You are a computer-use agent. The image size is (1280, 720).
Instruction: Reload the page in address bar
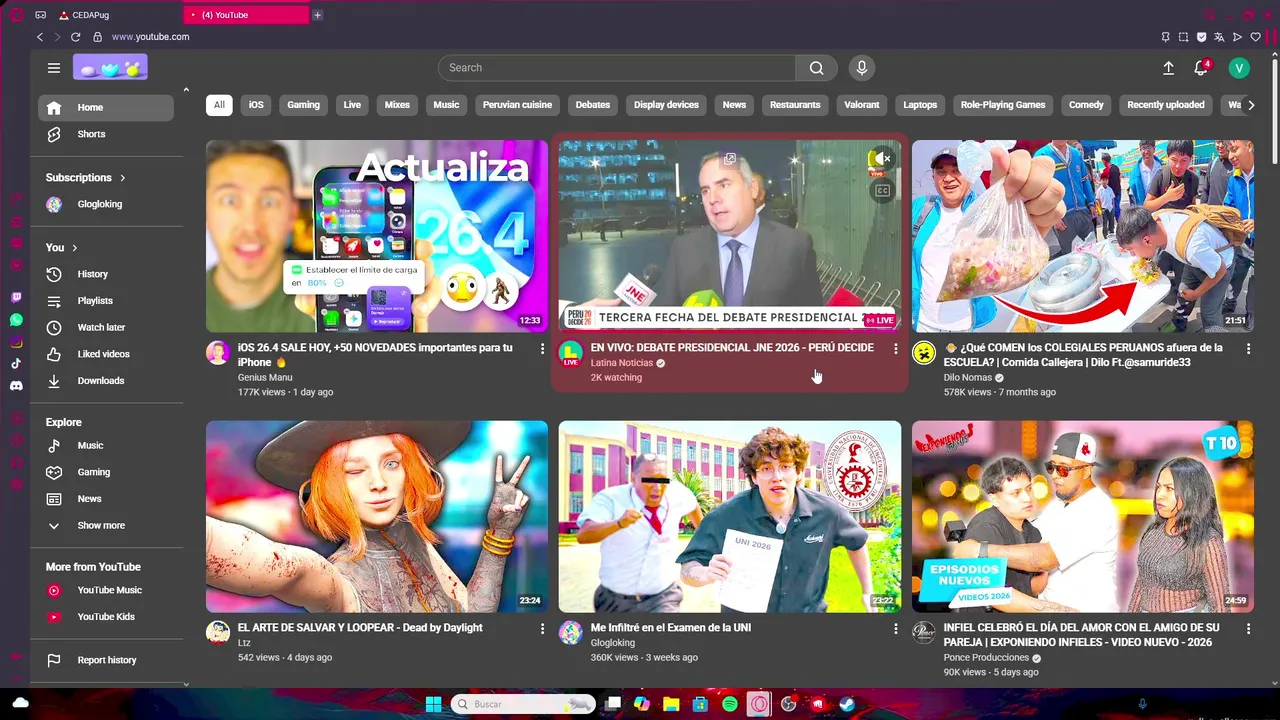point(75,37)
